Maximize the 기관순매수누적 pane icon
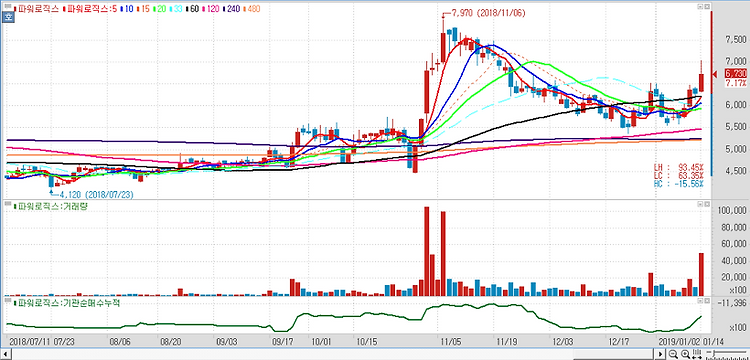Image resolution: width=750 pixels, height=360 pixels. pos(700,301)
